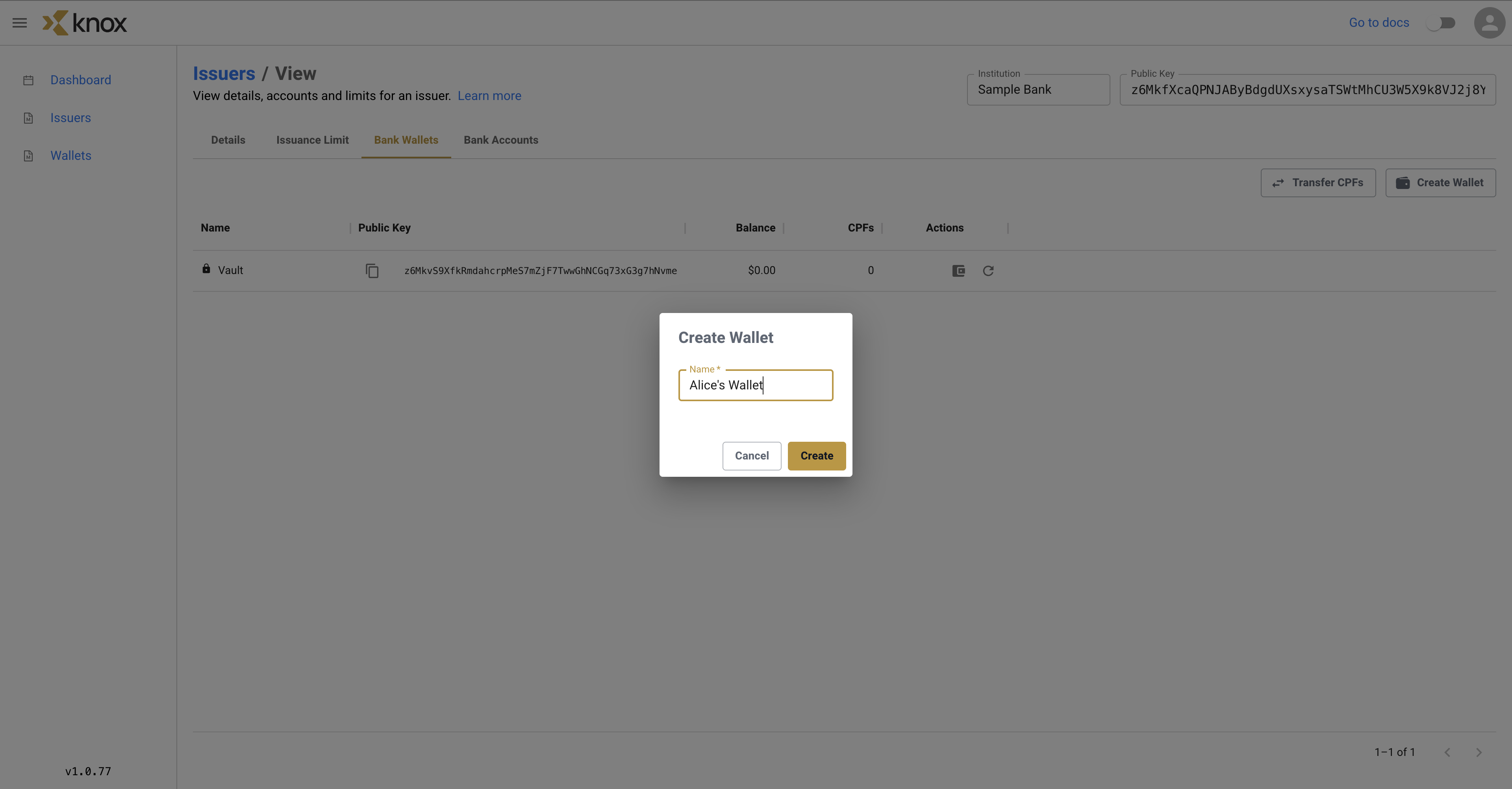
Task: Switch to the Details tab
Action: 228,140
